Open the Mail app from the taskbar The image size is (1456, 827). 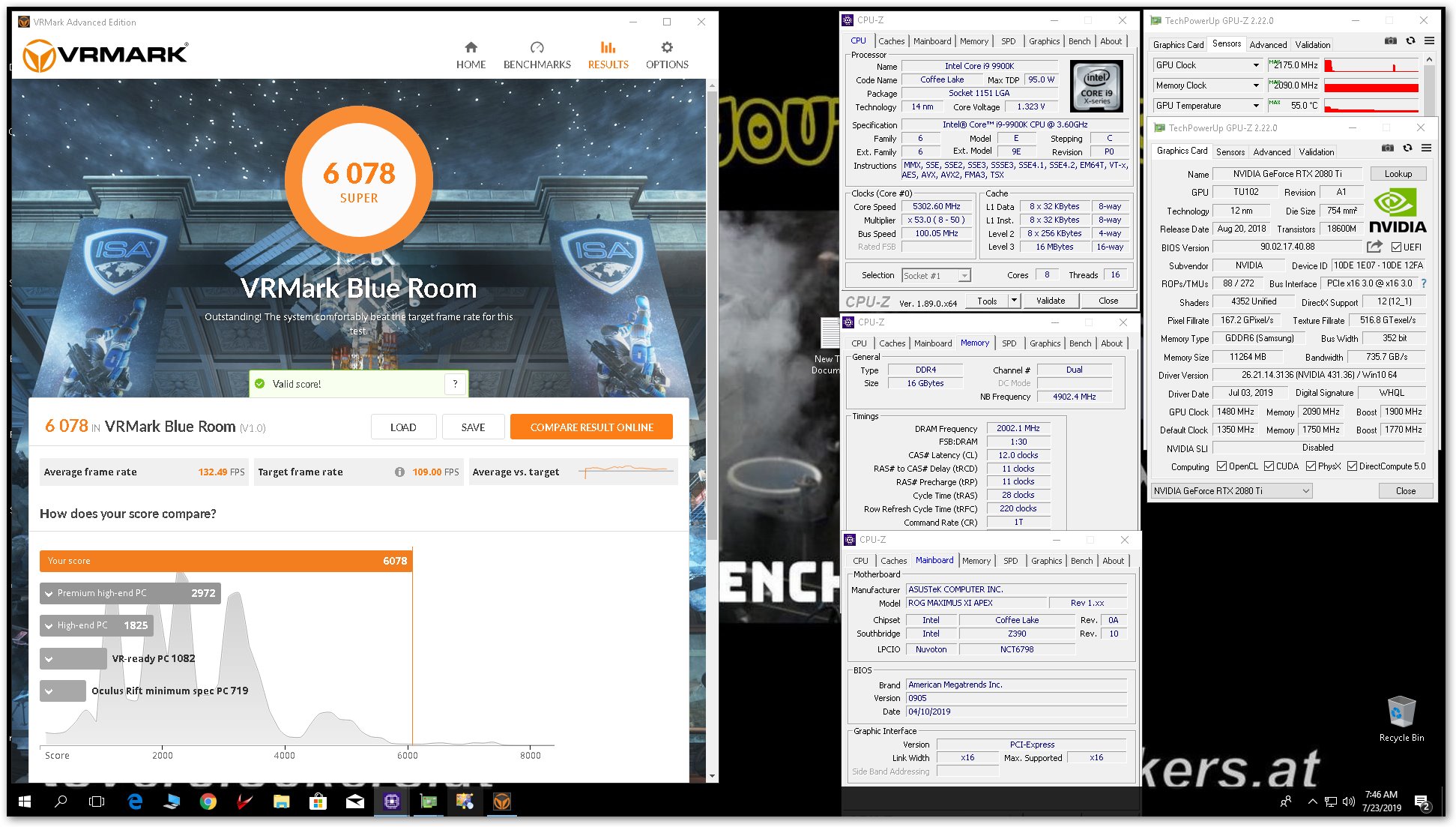click(x=355, y=802)
